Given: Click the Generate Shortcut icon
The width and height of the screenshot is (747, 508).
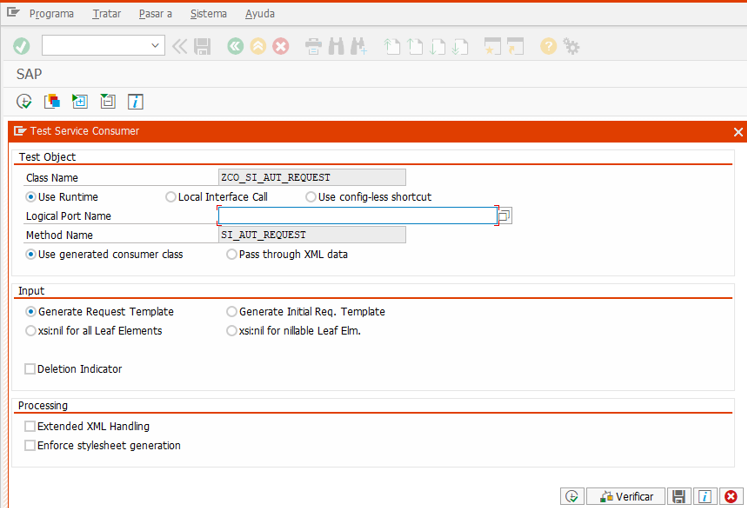Looking at the screenshot, I should pos(515,46).
